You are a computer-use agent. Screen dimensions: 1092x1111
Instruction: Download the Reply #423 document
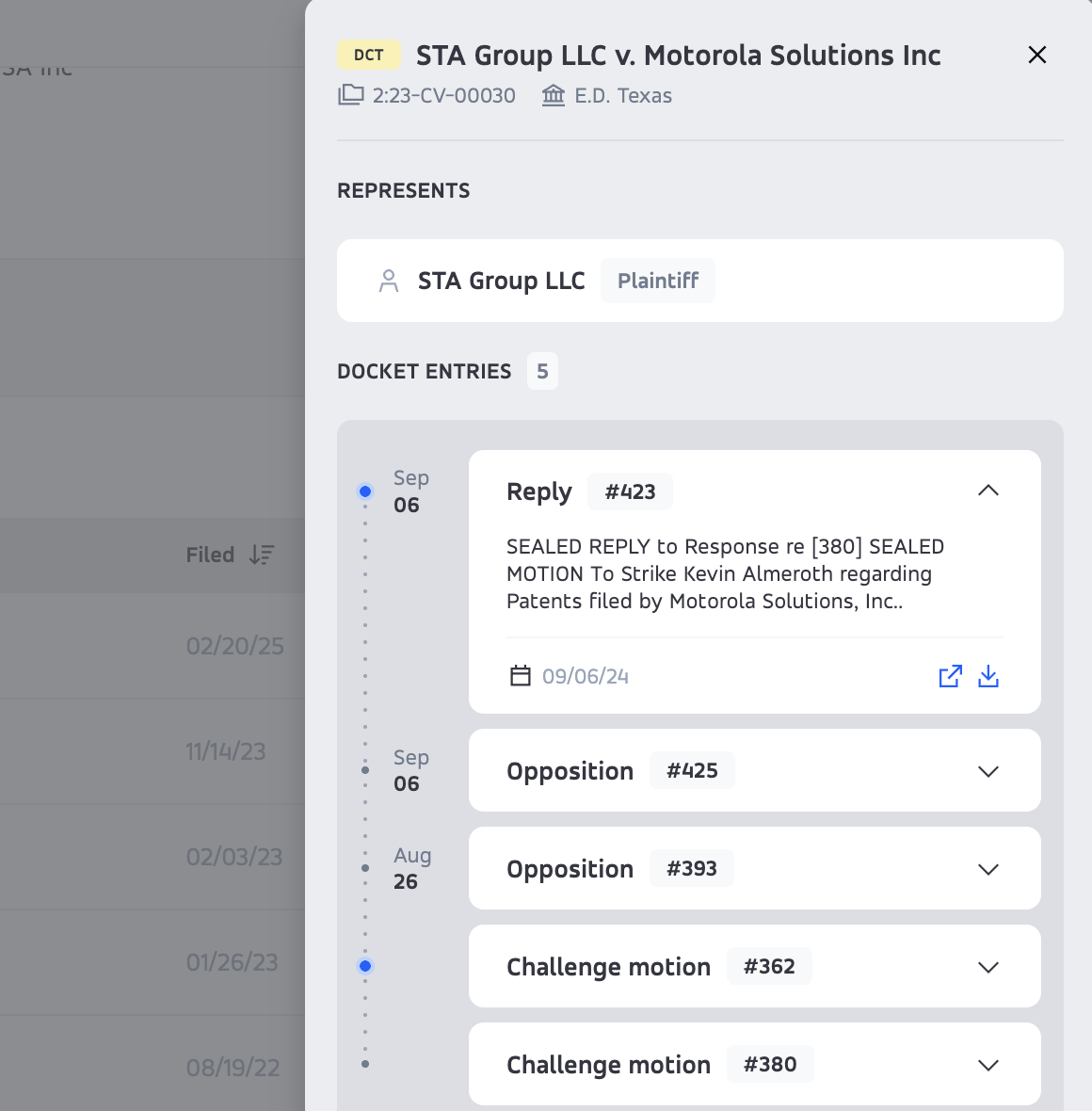pos(988,676)
